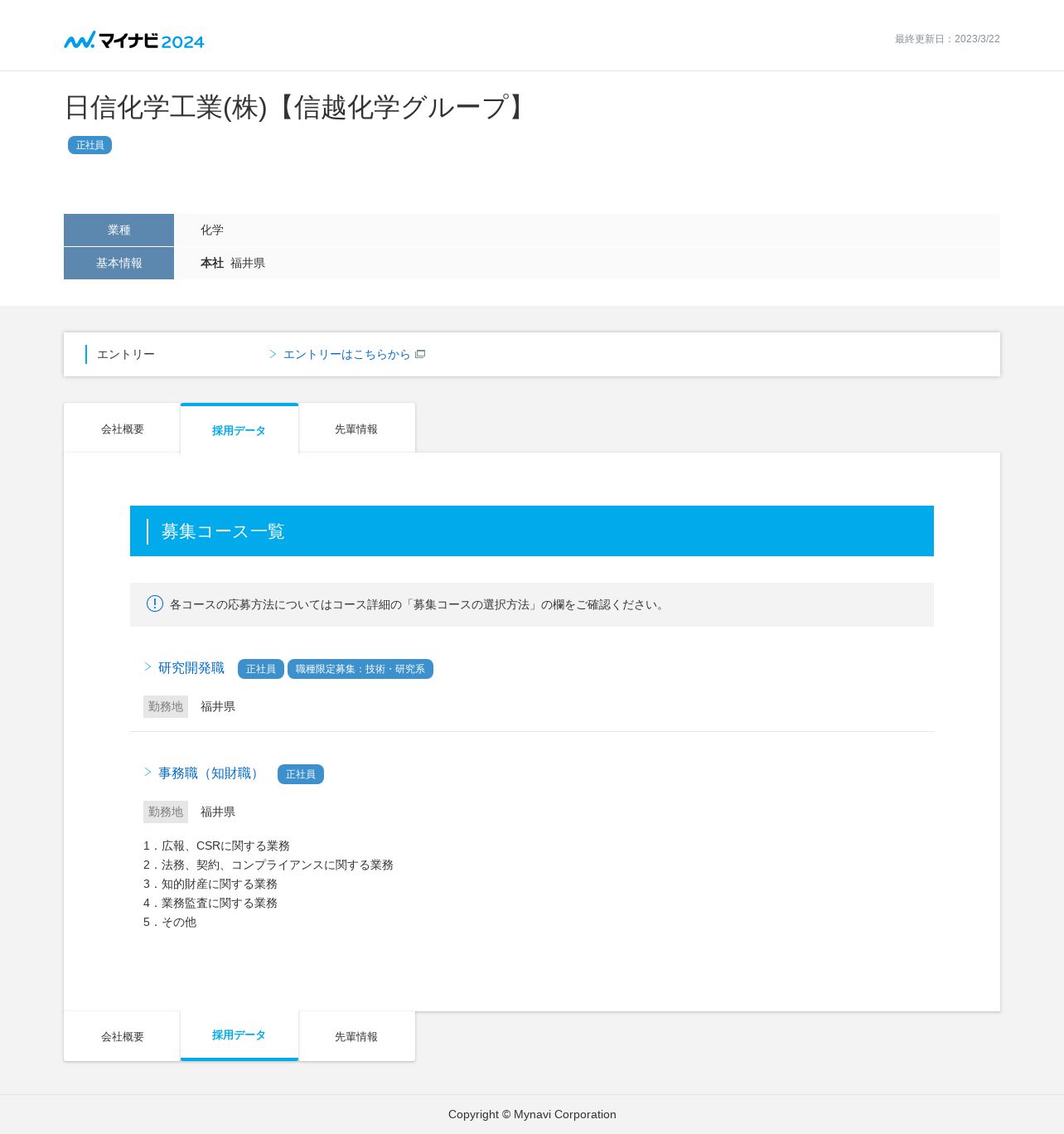Click the Mynavi 2024 logo
The width and height of the screenshot is (1064, 1134).
coord(134,40)
